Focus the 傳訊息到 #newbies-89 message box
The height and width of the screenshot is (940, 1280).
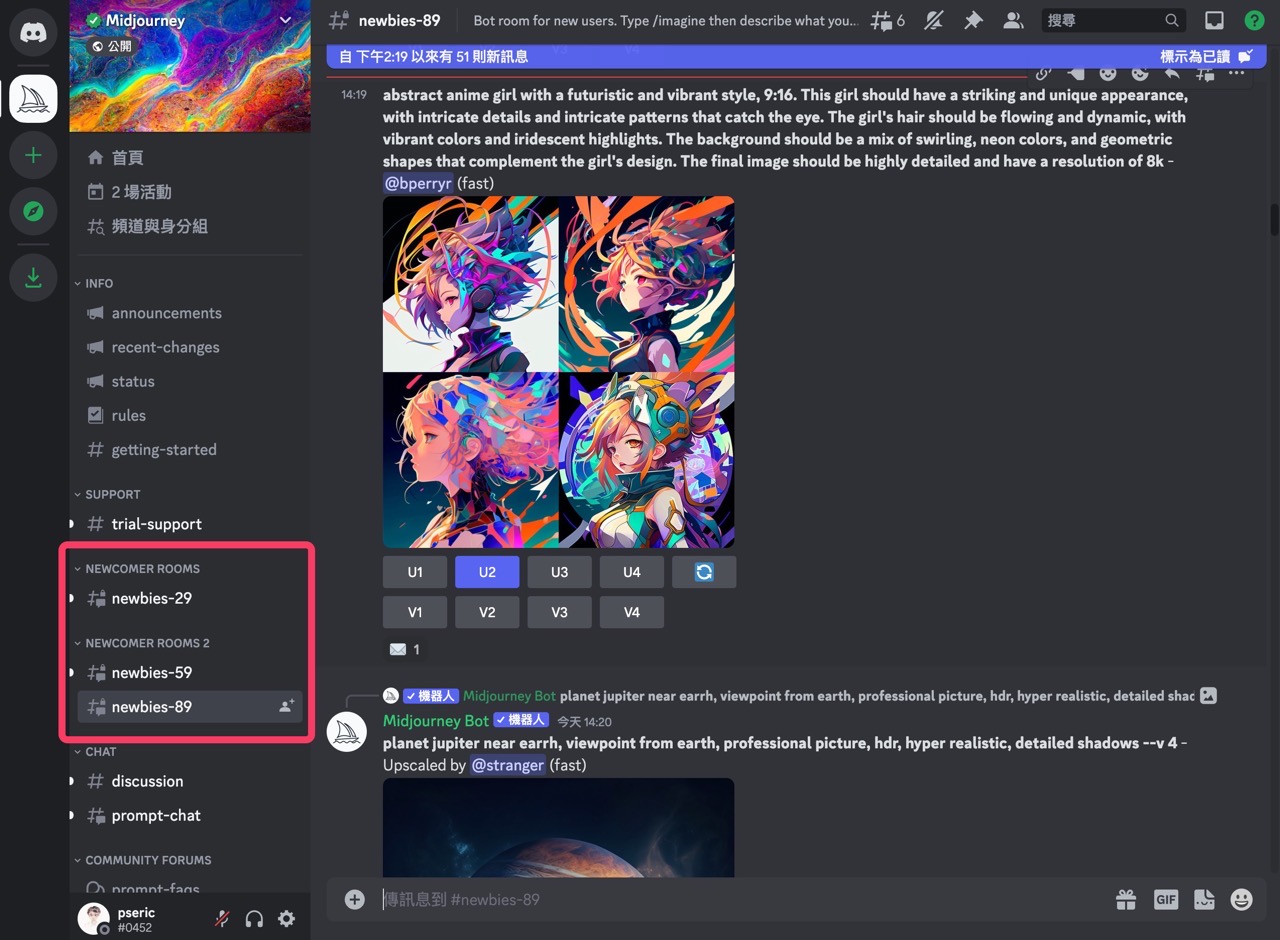pos(740,899)
